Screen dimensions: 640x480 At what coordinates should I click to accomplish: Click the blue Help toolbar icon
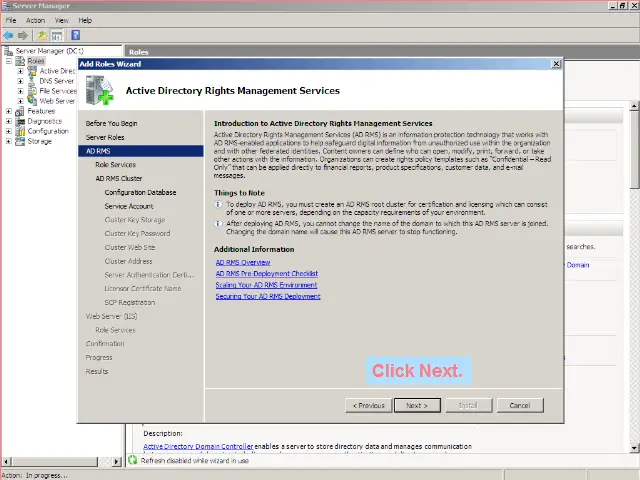76,35
